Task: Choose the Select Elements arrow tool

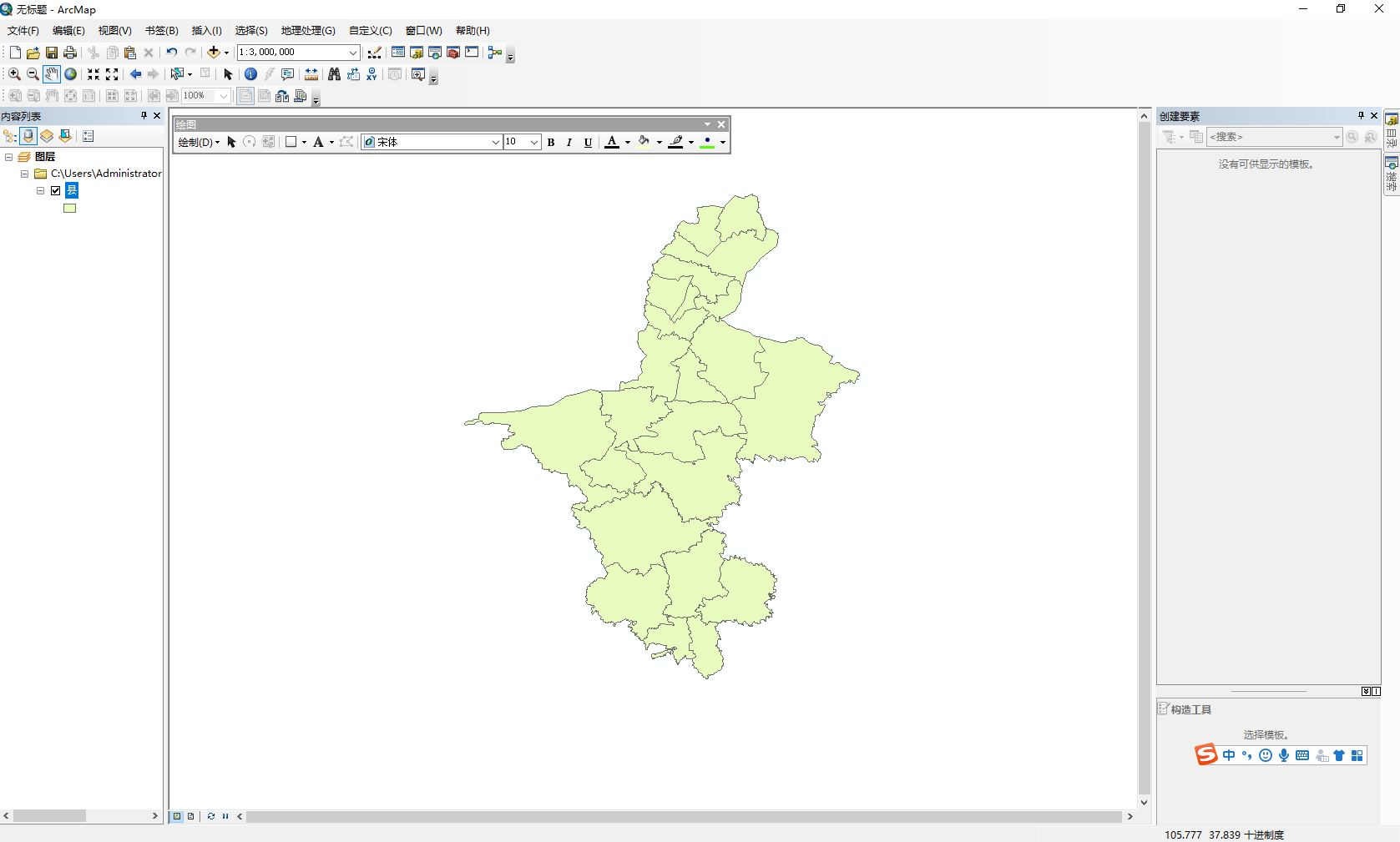Action: [x=228, y=74]
